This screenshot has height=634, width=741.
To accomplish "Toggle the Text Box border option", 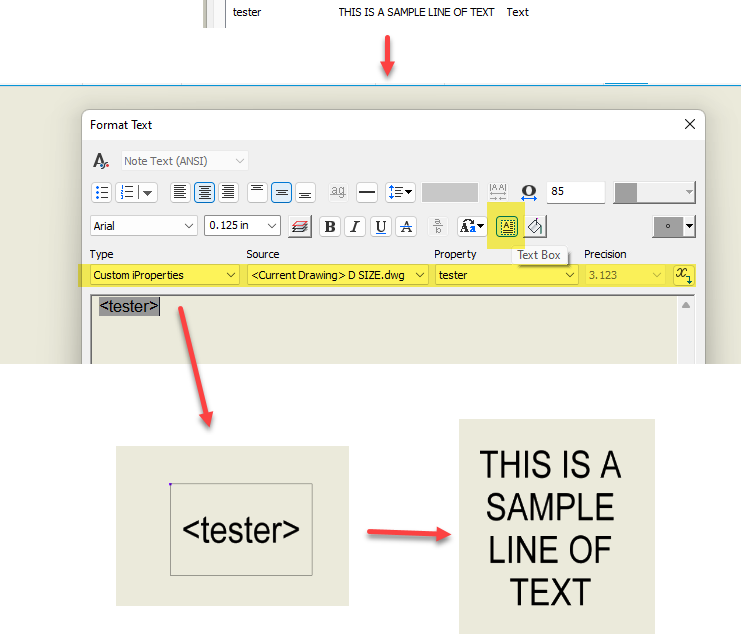I will point(507,227).
